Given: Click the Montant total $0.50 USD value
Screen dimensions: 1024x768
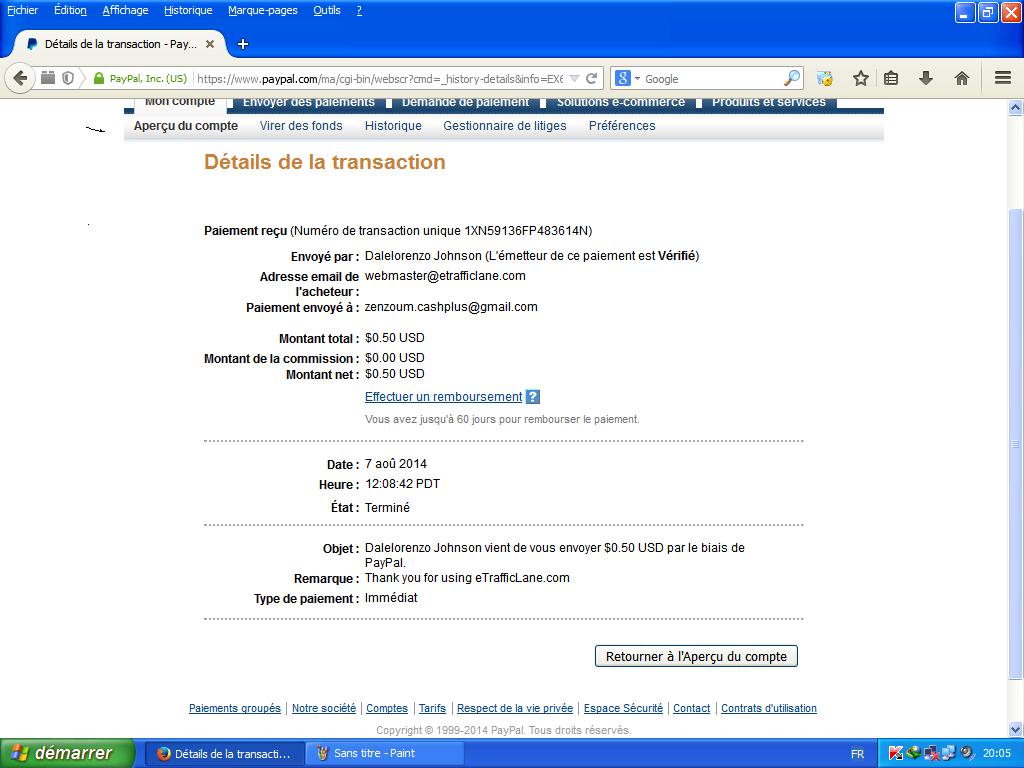Looking at the screenshot, I should pos(394,338).
